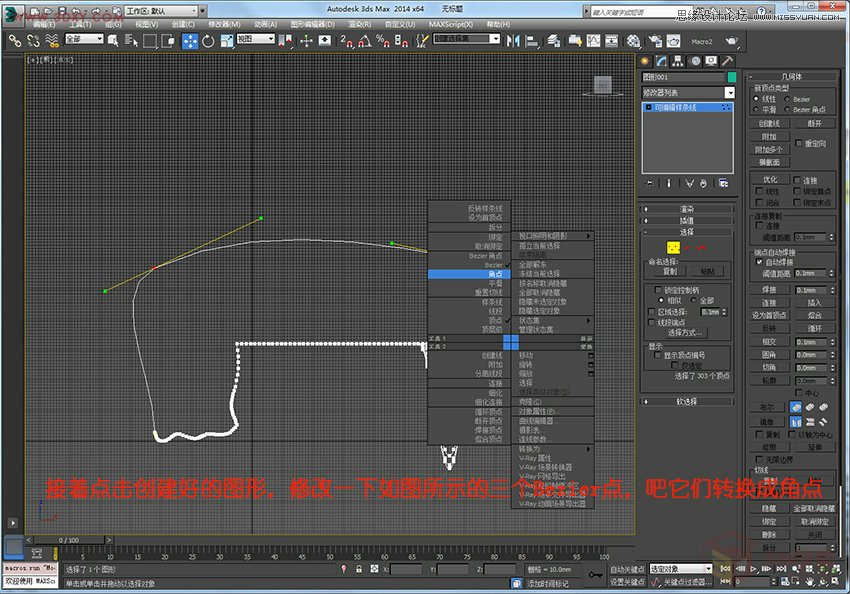Click the lock selection icon in status bar
Screen dimensions: 850x594
point(358,569)
